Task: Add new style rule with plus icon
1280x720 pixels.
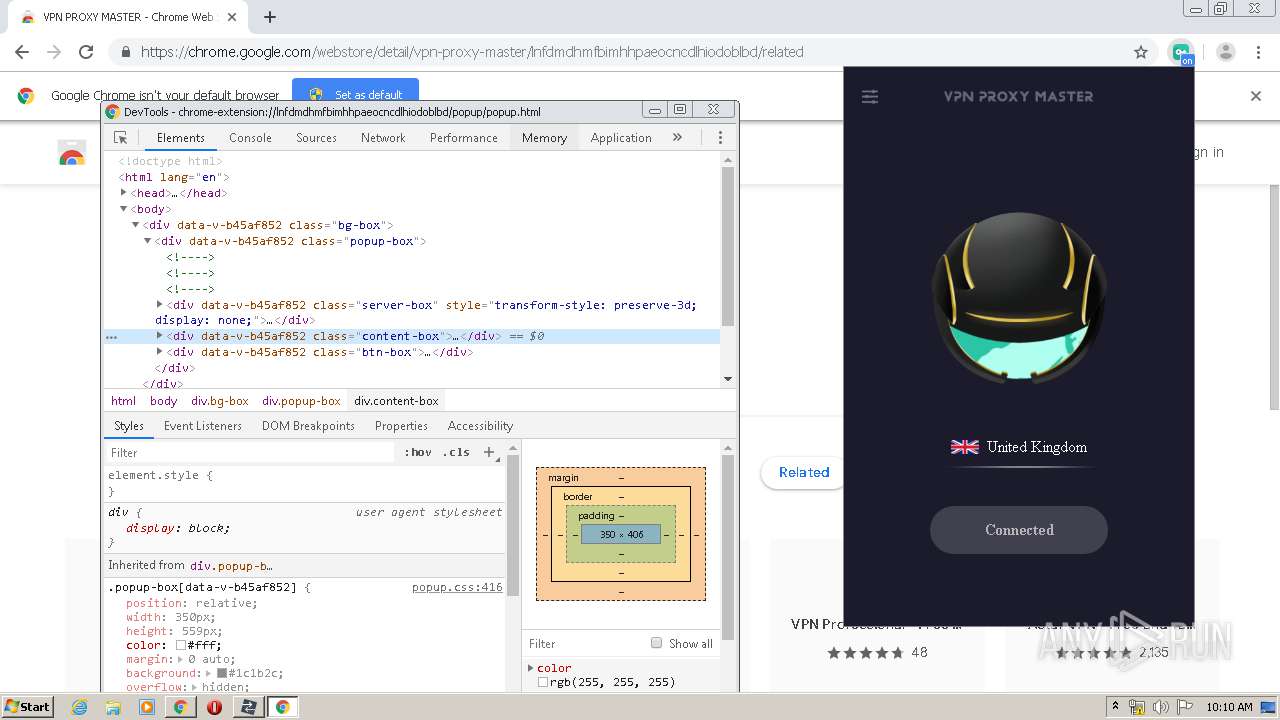Action: (489, 452)
